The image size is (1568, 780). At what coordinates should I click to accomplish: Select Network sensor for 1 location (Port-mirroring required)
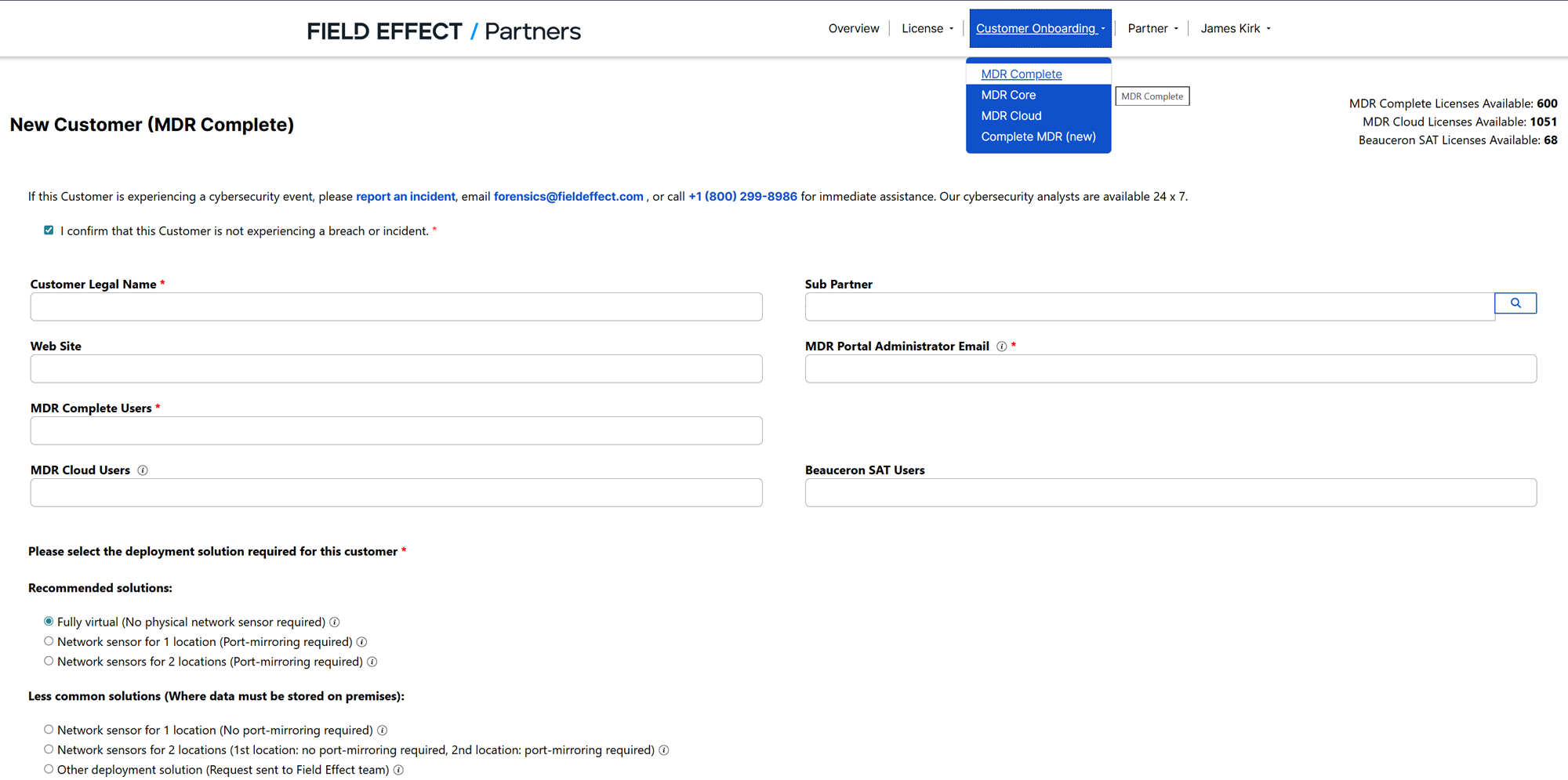pyautogui.click(x=49, y=641)
